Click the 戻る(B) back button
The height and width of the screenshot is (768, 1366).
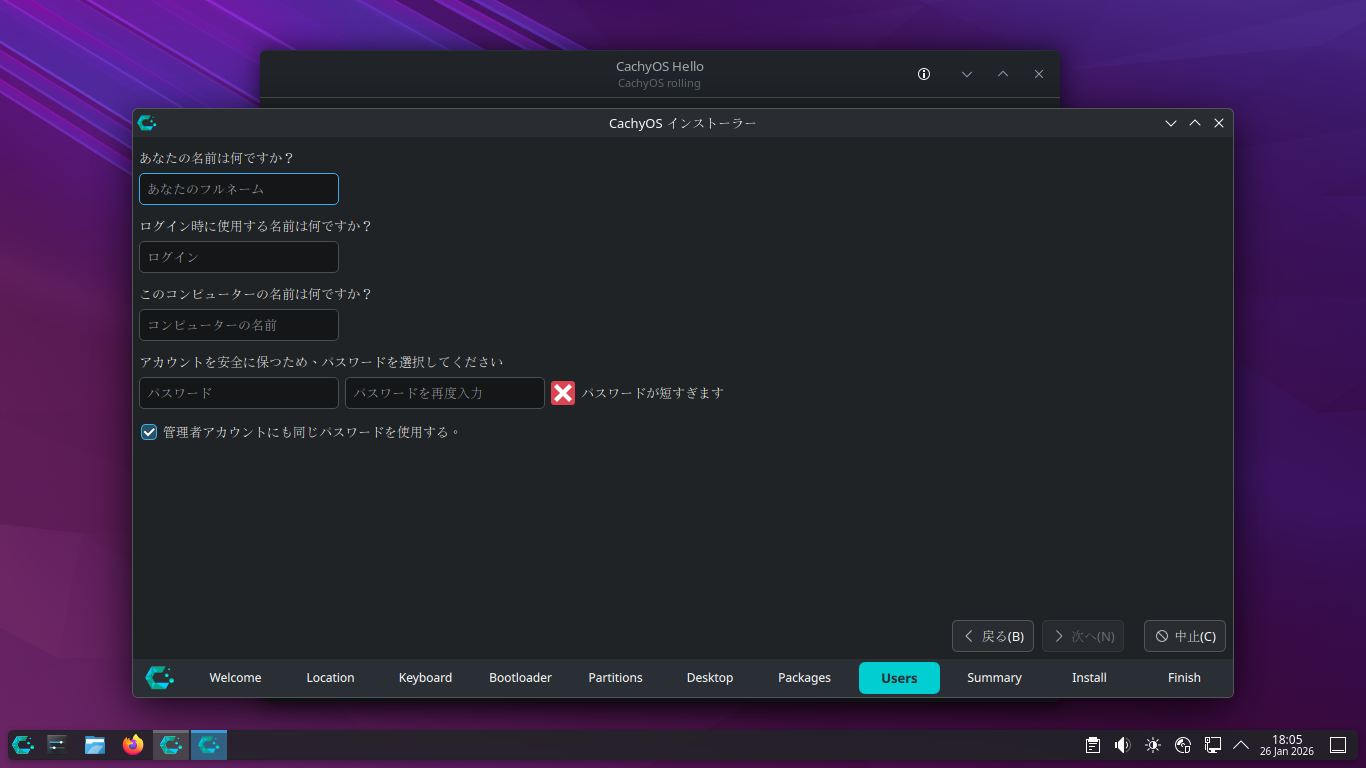pos(993,636)
